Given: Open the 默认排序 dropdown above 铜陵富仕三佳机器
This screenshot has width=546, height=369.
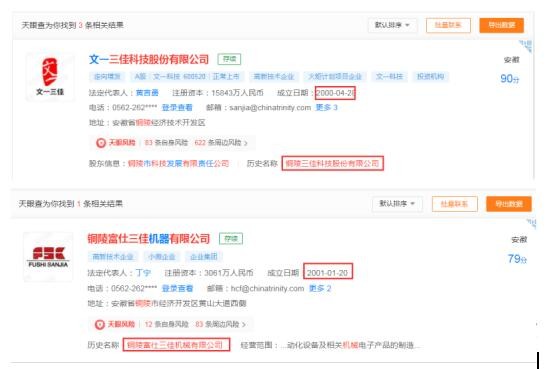Looking at the screenshot, I should click(x=397, y=204).
